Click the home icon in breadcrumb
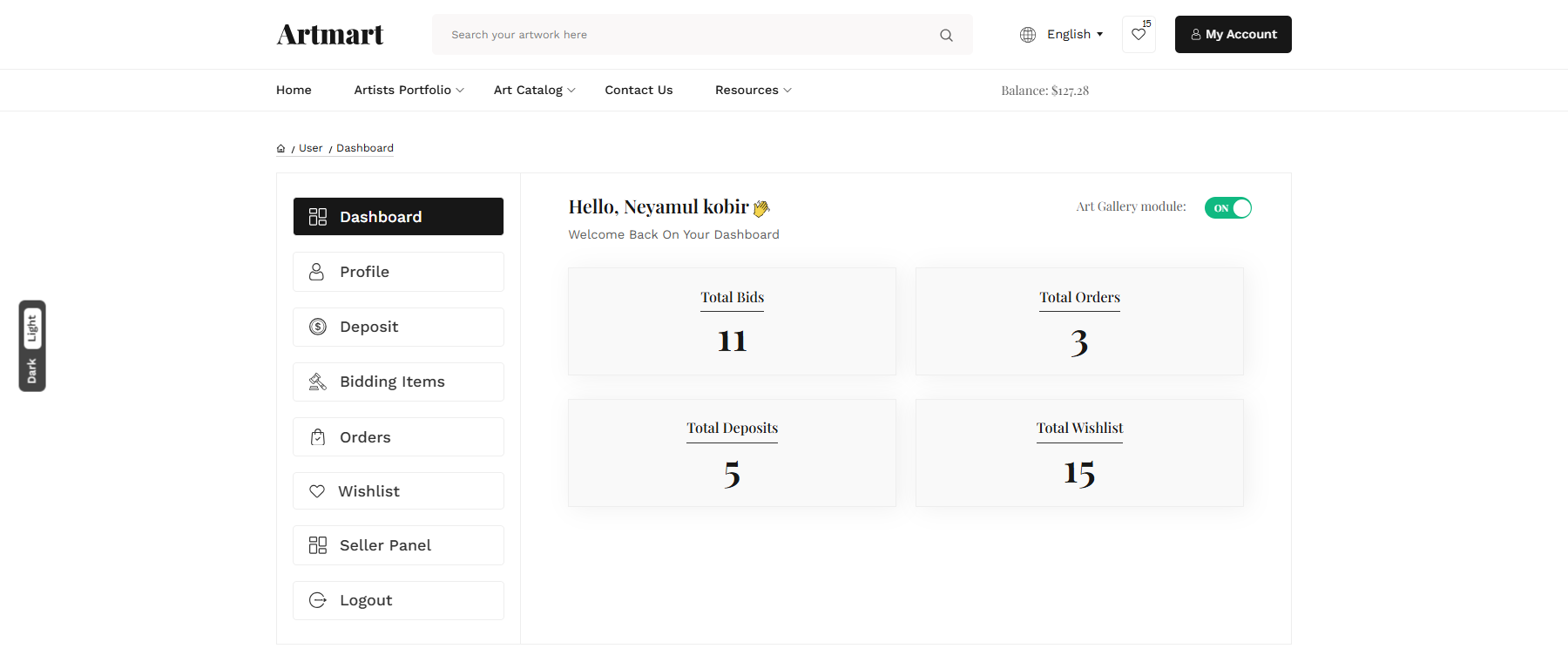The height and width of the screenshot is (662, 1568). click(x=280, y=149)
